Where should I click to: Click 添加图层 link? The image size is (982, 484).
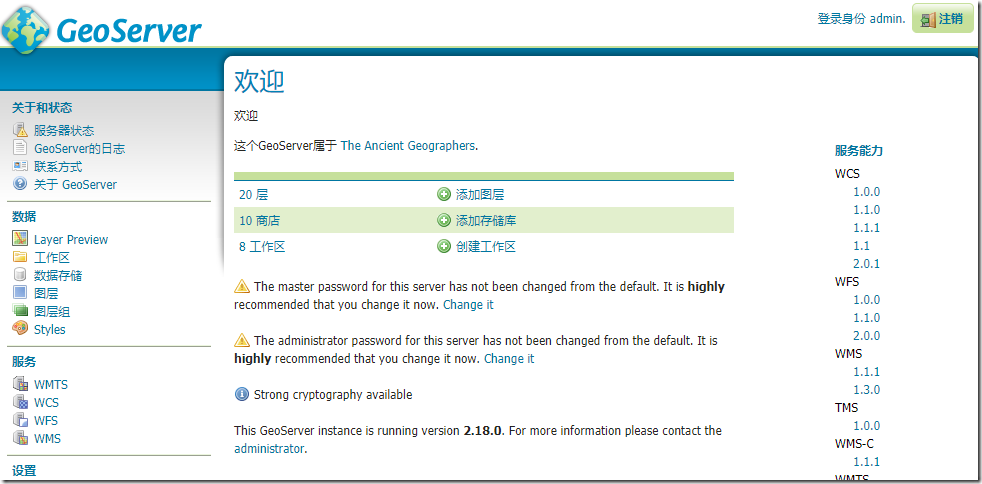point(480,195)
